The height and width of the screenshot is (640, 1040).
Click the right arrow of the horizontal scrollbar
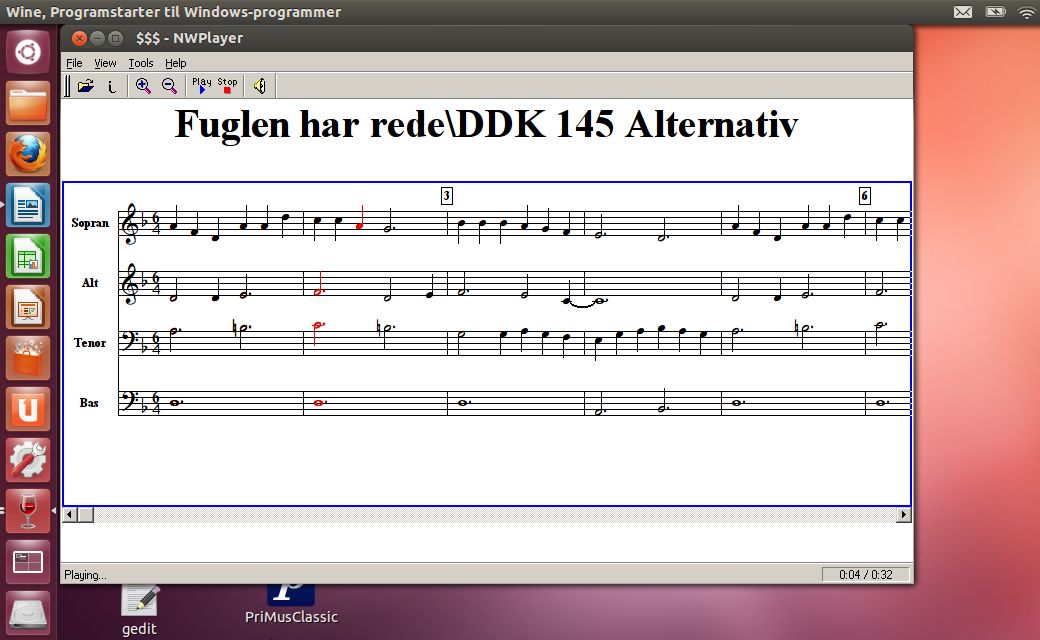[x=903, y=515]
